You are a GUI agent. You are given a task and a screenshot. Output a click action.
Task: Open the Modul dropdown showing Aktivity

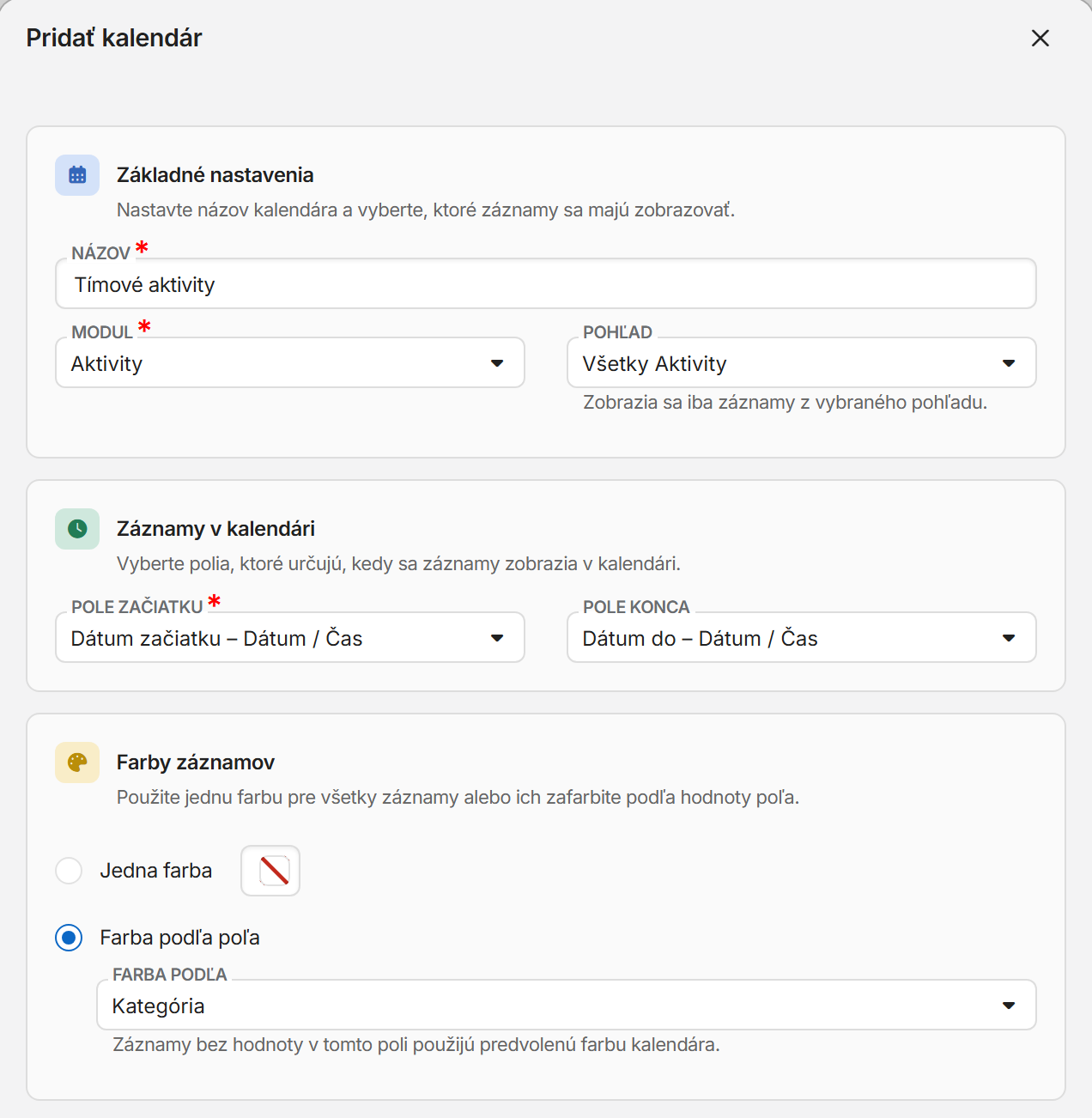pos(290,362)
